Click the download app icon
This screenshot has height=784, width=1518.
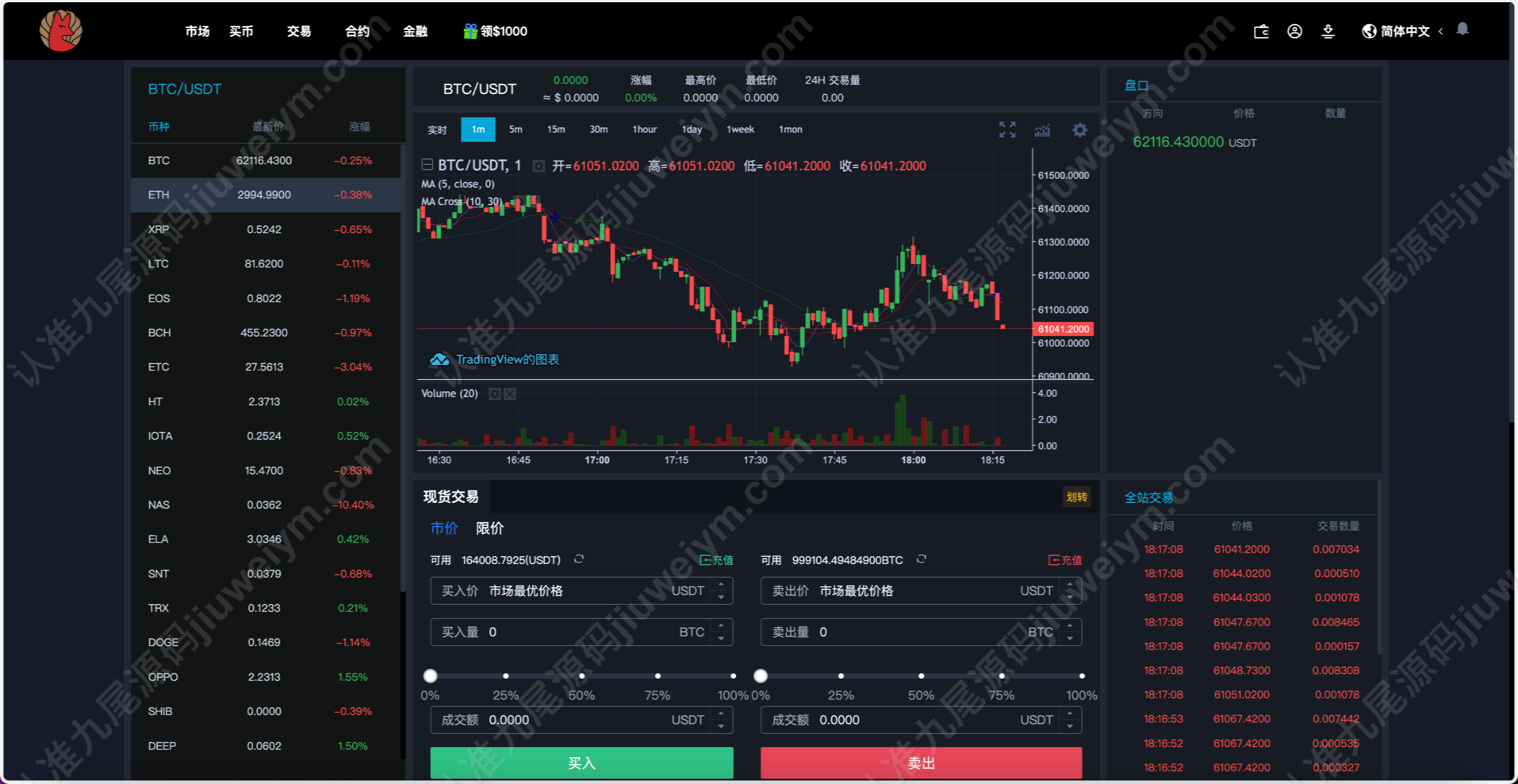coord(1328,31)
